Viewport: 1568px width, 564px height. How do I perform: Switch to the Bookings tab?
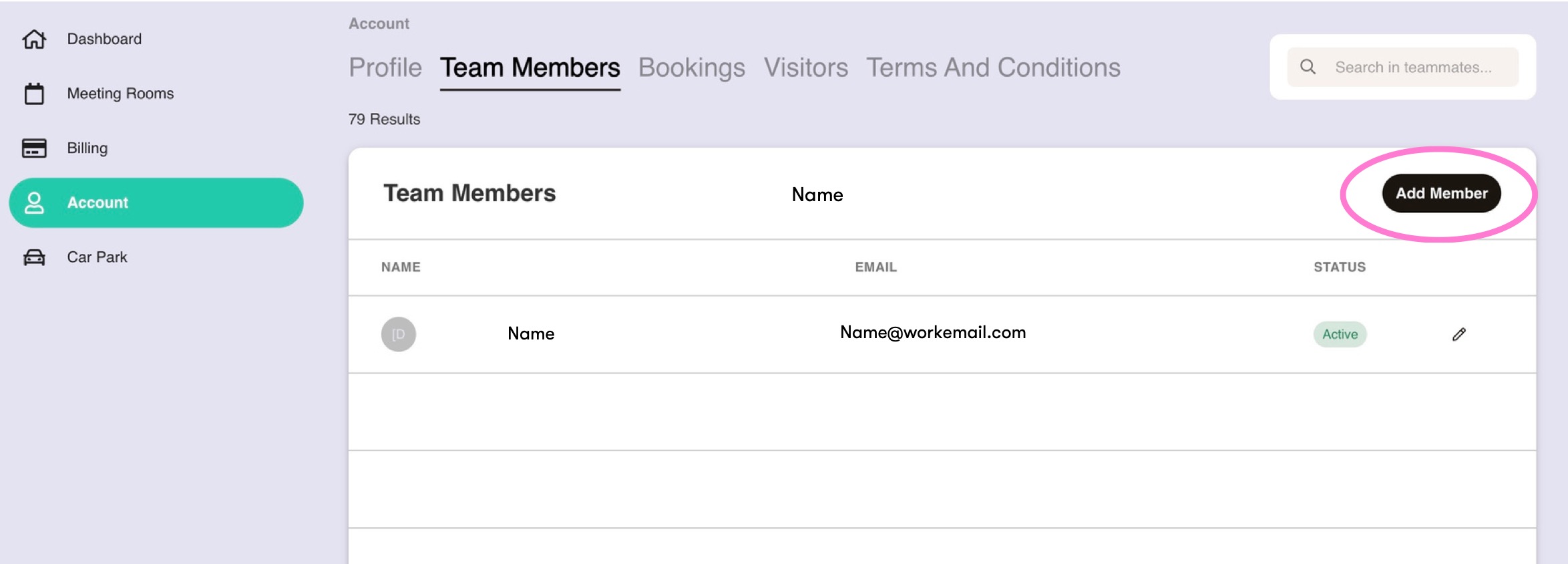(691, 67)
